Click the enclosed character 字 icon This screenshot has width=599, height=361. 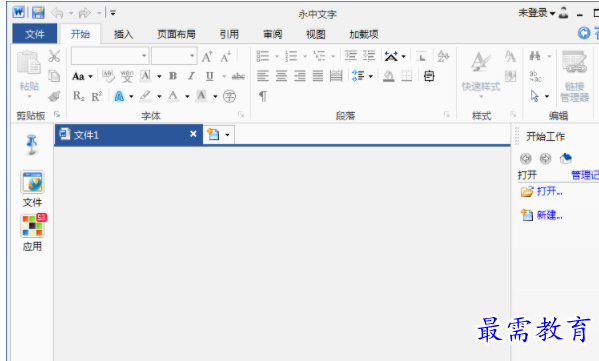point(229,96)
